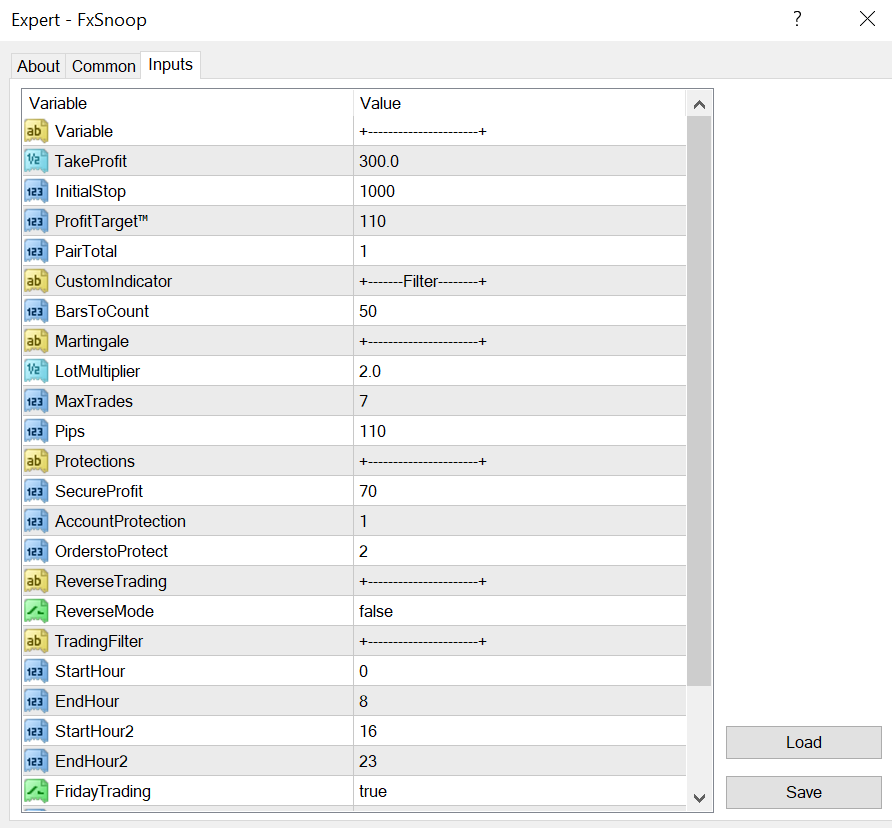
Task: Click the vertical scrollbar thumb
Action: pyautogui.click(x=699, y=400)
